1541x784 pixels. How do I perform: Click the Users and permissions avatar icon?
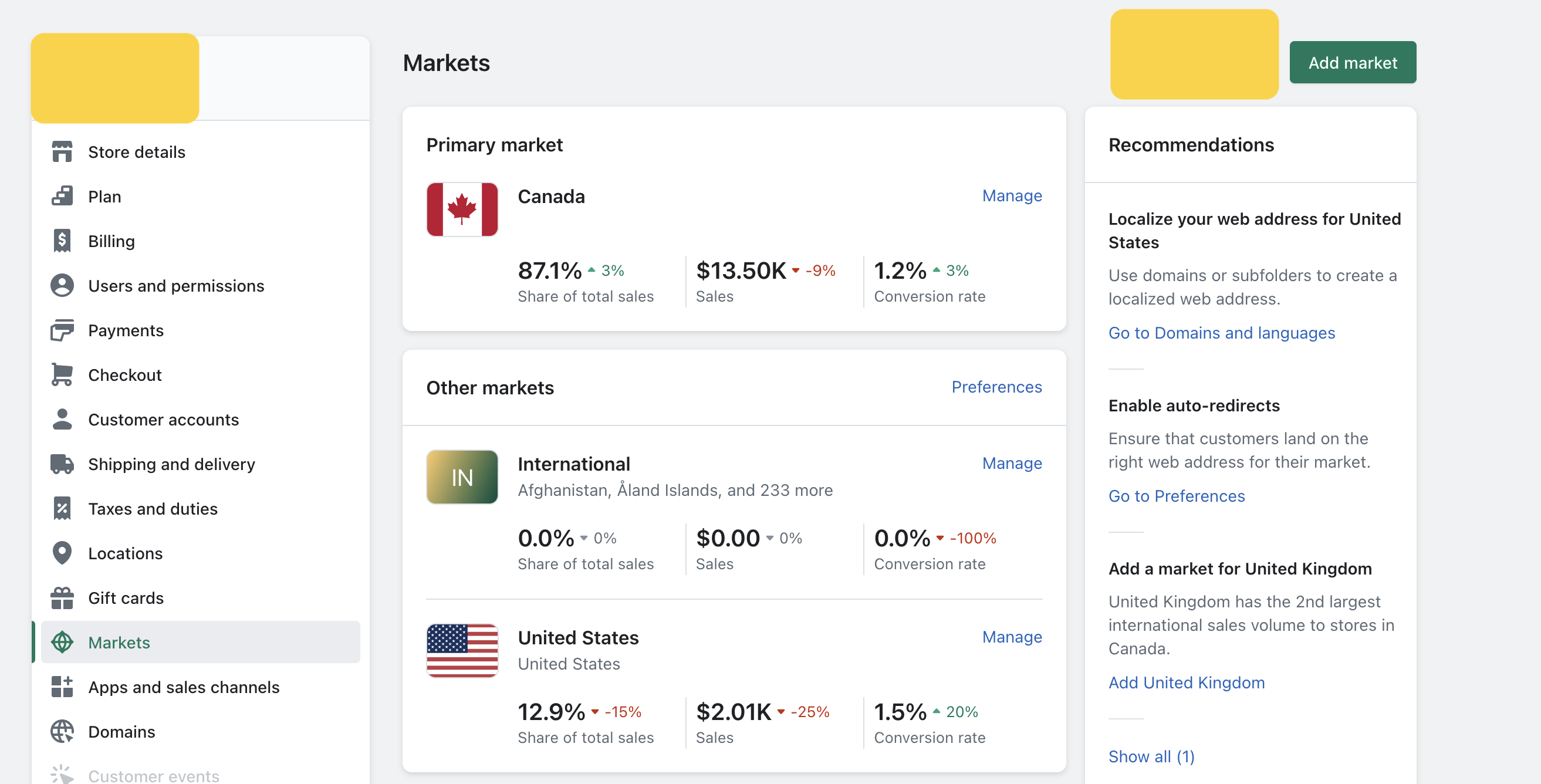62,286
